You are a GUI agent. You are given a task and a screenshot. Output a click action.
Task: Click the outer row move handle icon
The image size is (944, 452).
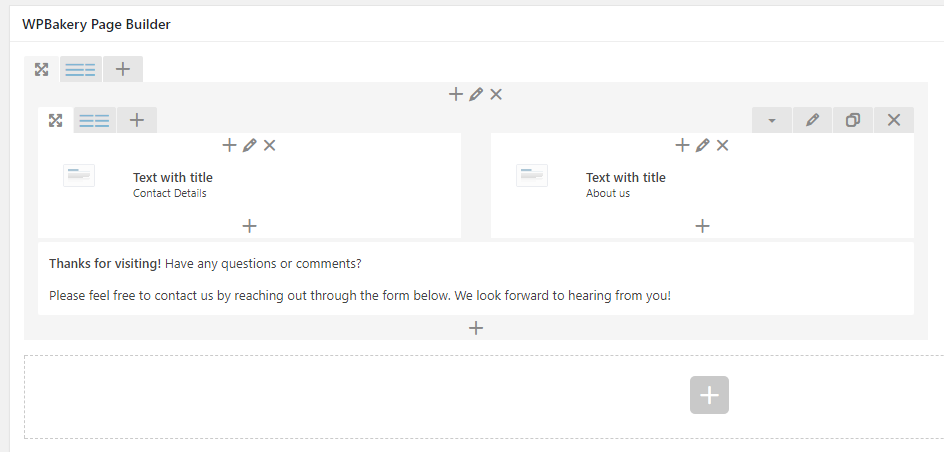point(42,70)
